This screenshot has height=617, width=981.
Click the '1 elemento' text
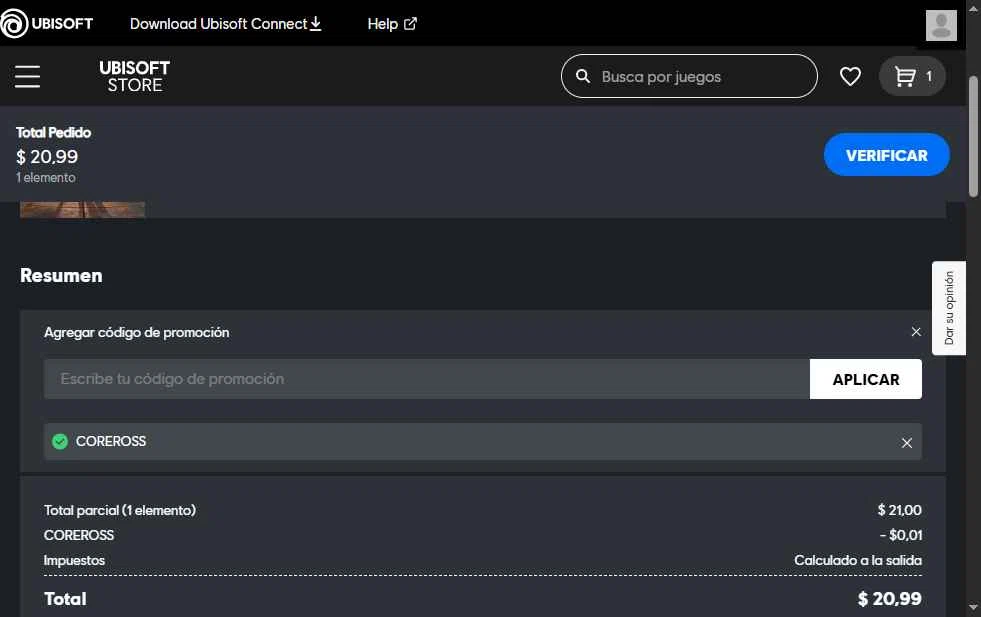tap(46, 178)
